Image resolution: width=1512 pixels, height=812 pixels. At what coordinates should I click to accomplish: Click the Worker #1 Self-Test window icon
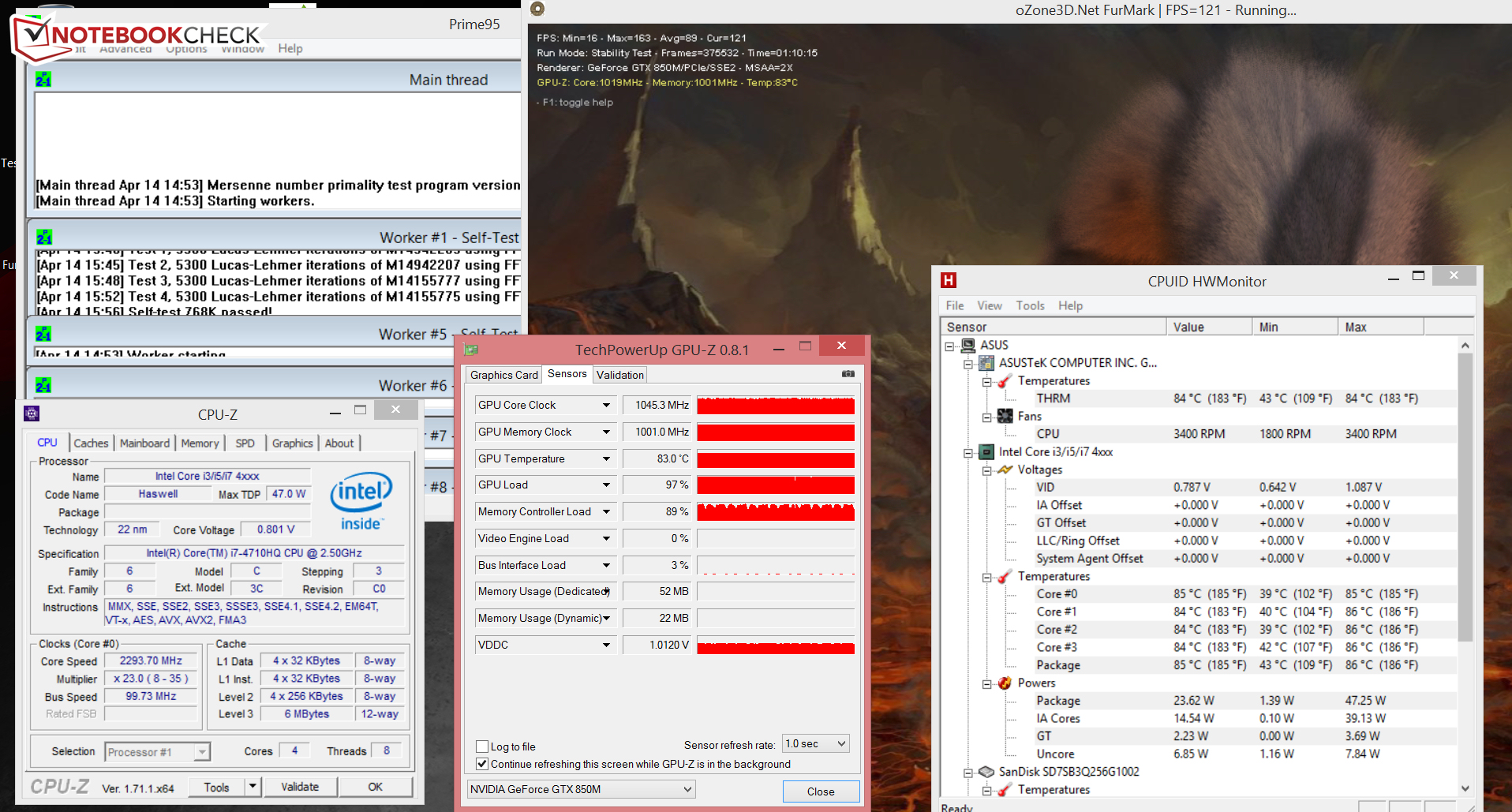tap(43, 237)
